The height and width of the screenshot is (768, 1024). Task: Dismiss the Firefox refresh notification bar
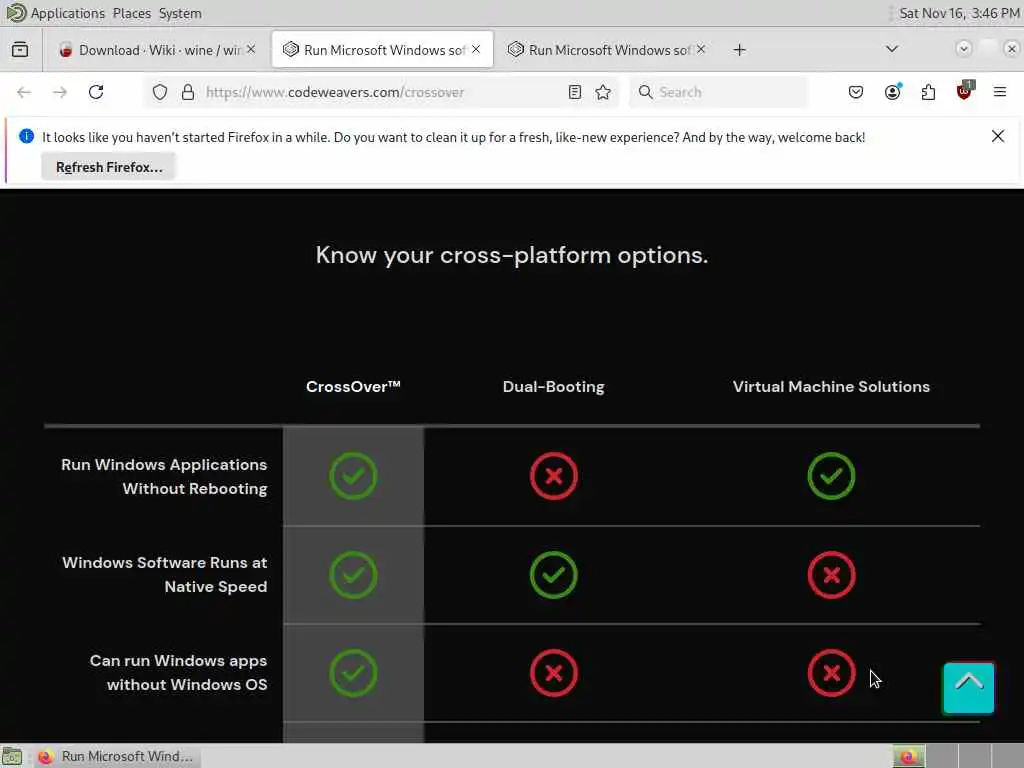[998, 136]
